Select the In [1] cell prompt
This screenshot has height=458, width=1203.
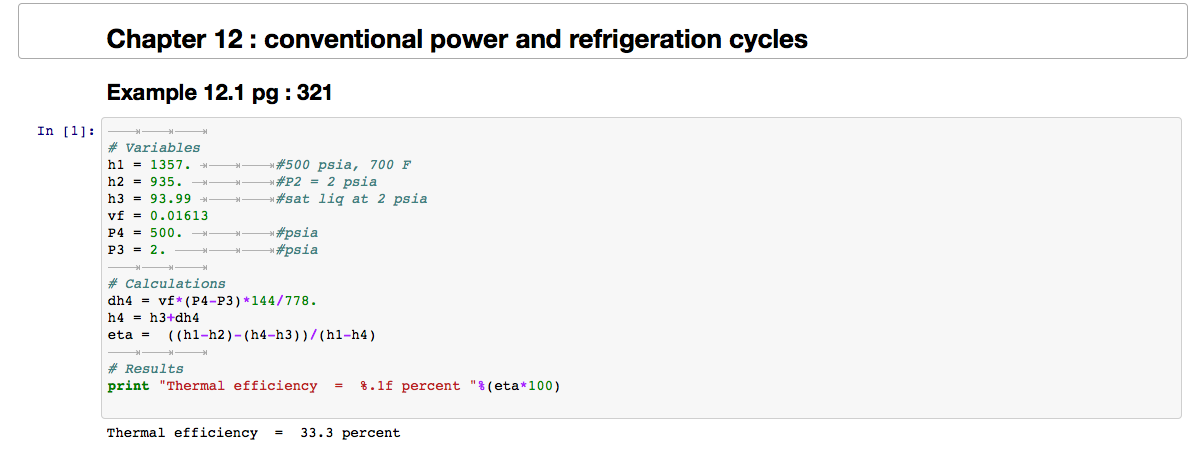(x=66, y=131)
